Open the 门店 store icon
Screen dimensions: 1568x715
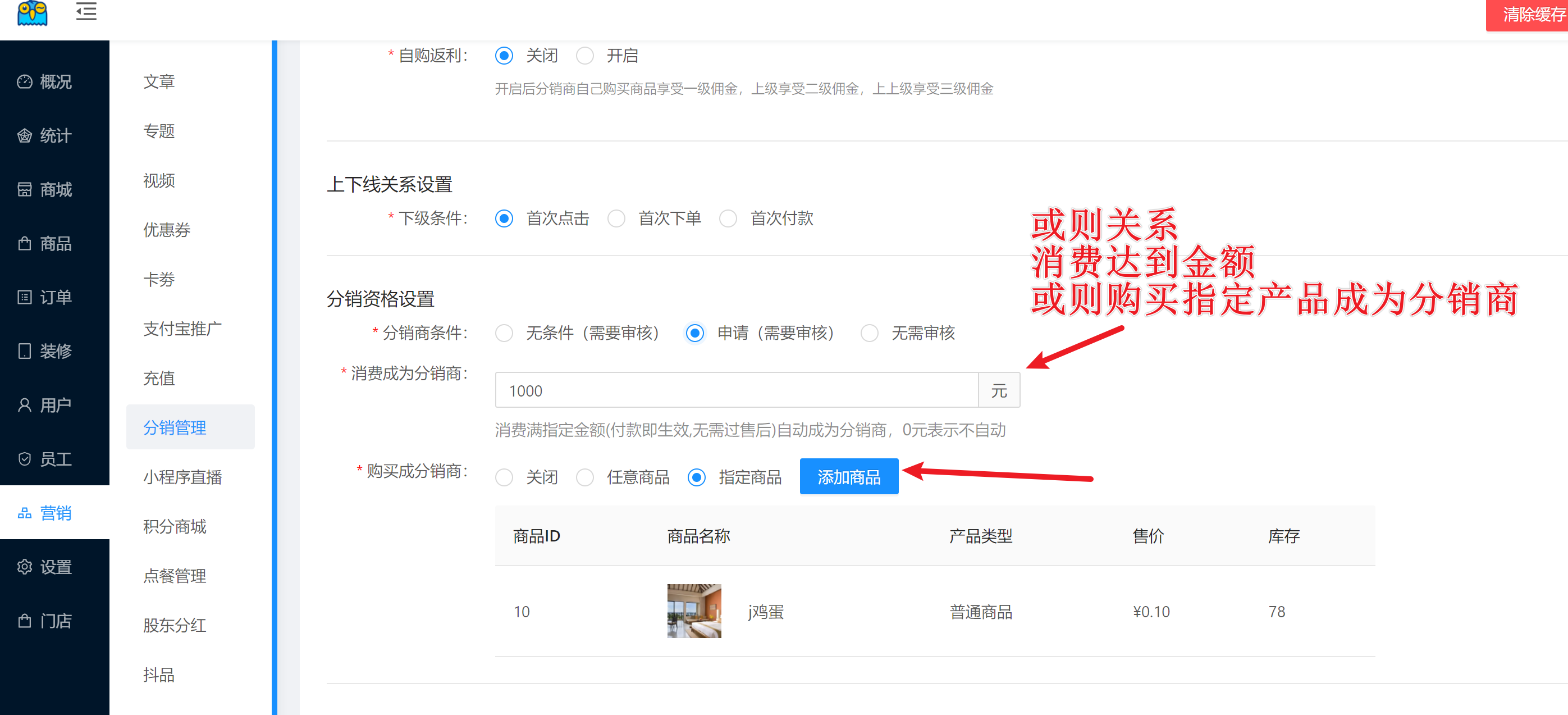point(24,621)
